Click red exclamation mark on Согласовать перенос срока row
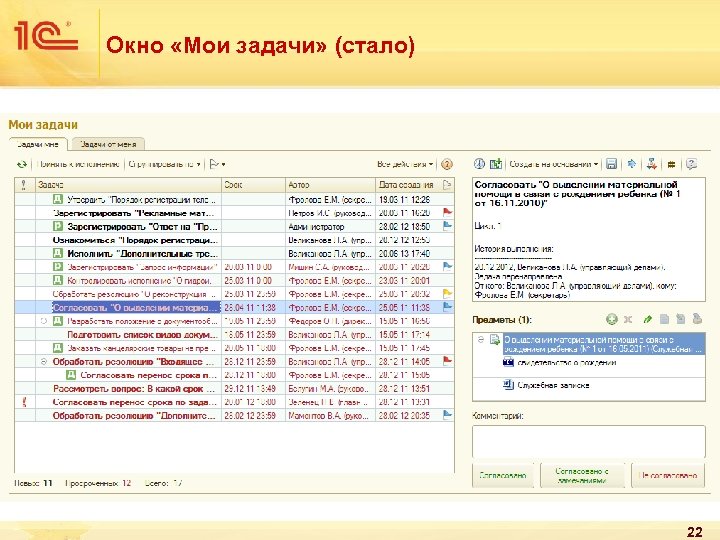This screenshot has width=720, height=540. (x=24, y=402)
